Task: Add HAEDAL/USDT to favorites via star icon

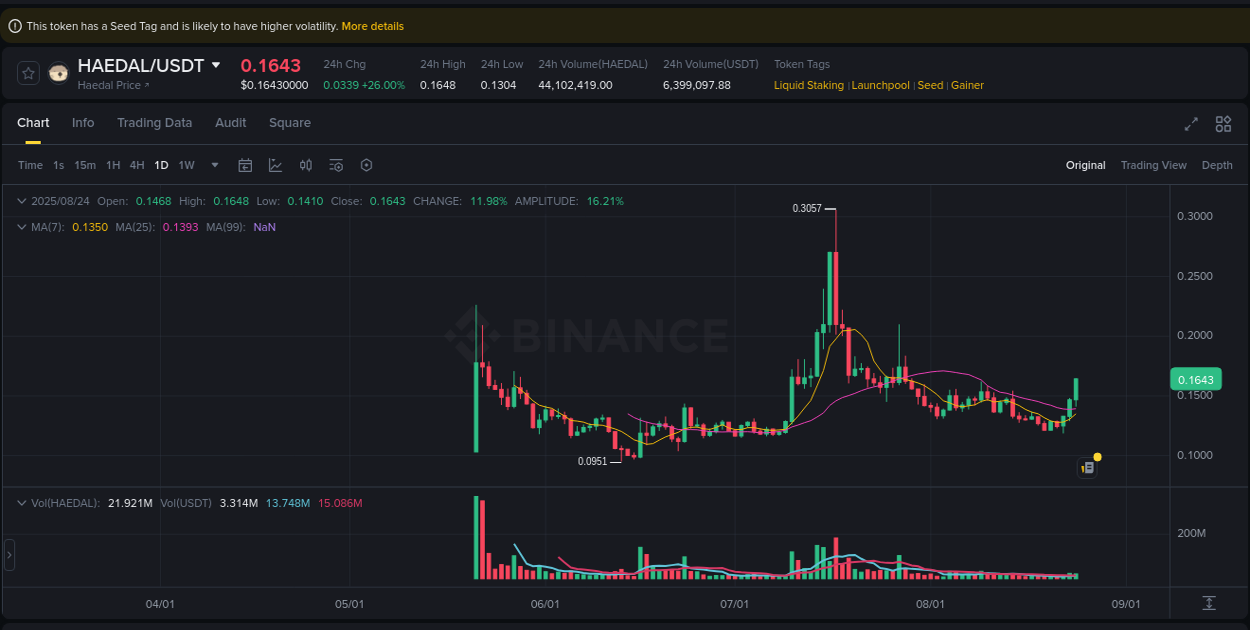Action: (27, 72)
